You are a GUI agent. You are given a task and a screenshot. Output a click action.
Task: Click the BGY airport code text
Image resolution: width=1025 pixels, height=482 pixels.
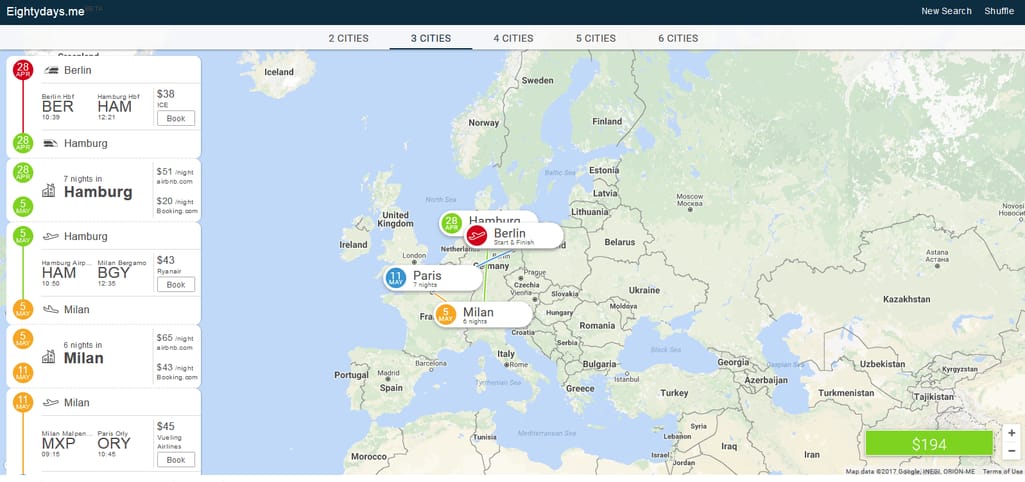pyautogui.click(x=114, y=273)
